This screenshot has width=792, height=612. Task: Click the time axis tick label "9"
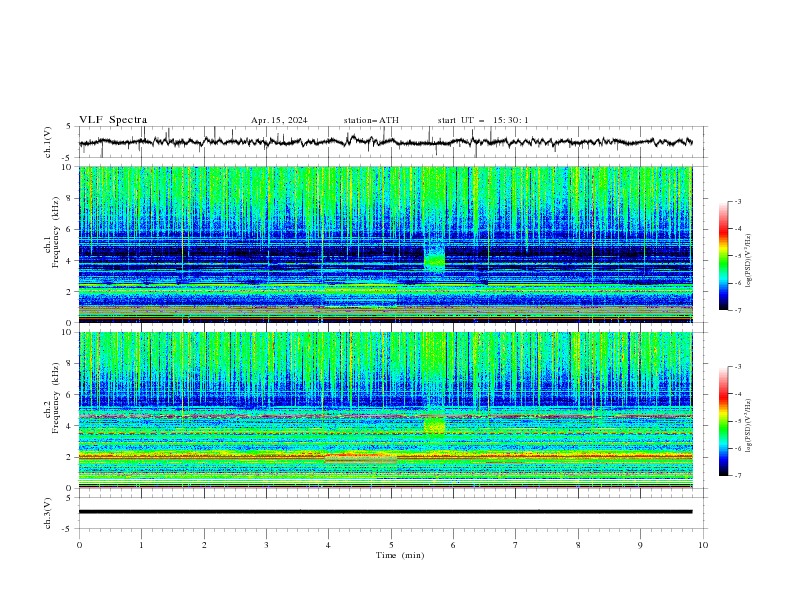(640, 545)
